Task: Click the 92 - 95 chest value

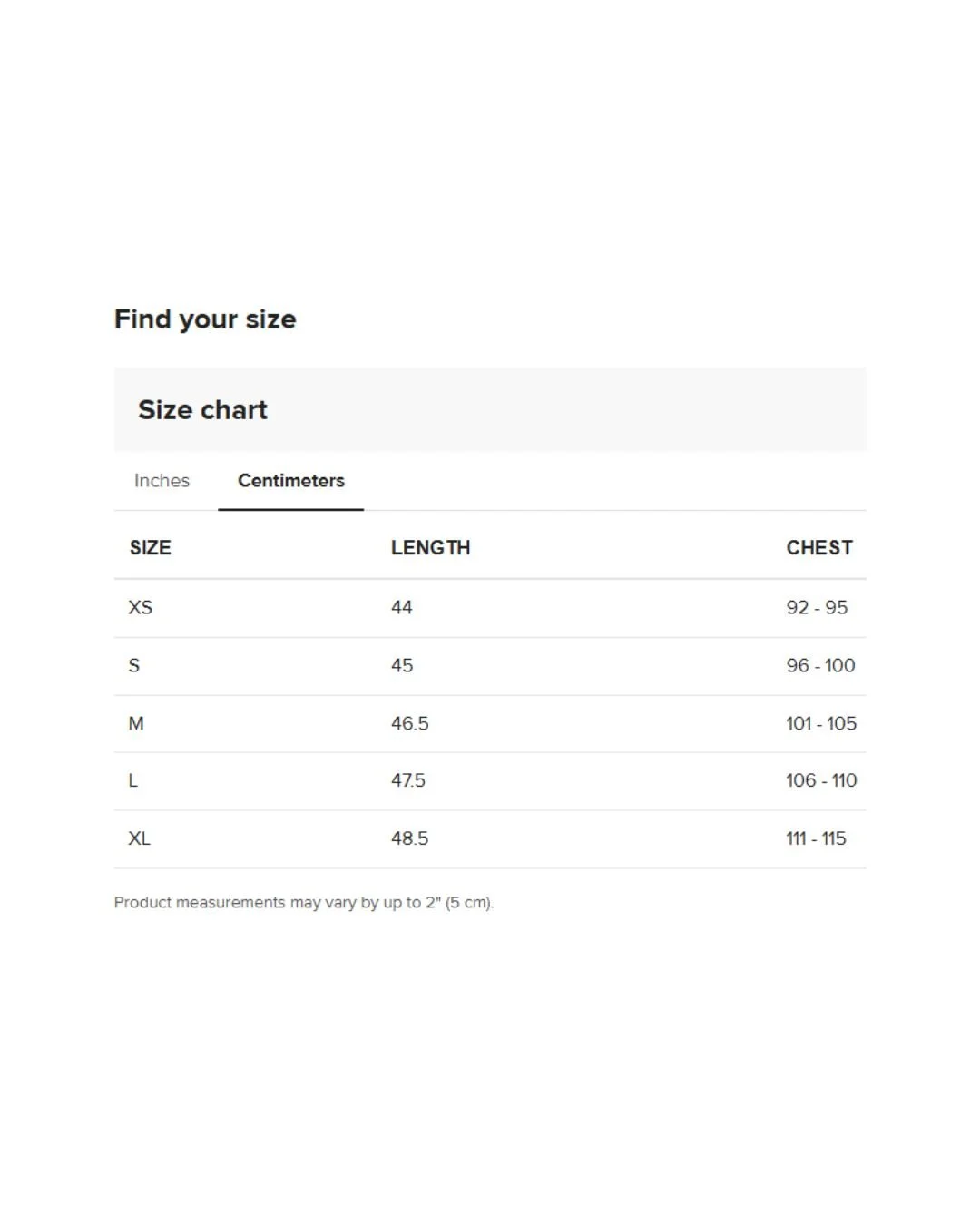Action: pyautogui.click(x=817, y=608)
